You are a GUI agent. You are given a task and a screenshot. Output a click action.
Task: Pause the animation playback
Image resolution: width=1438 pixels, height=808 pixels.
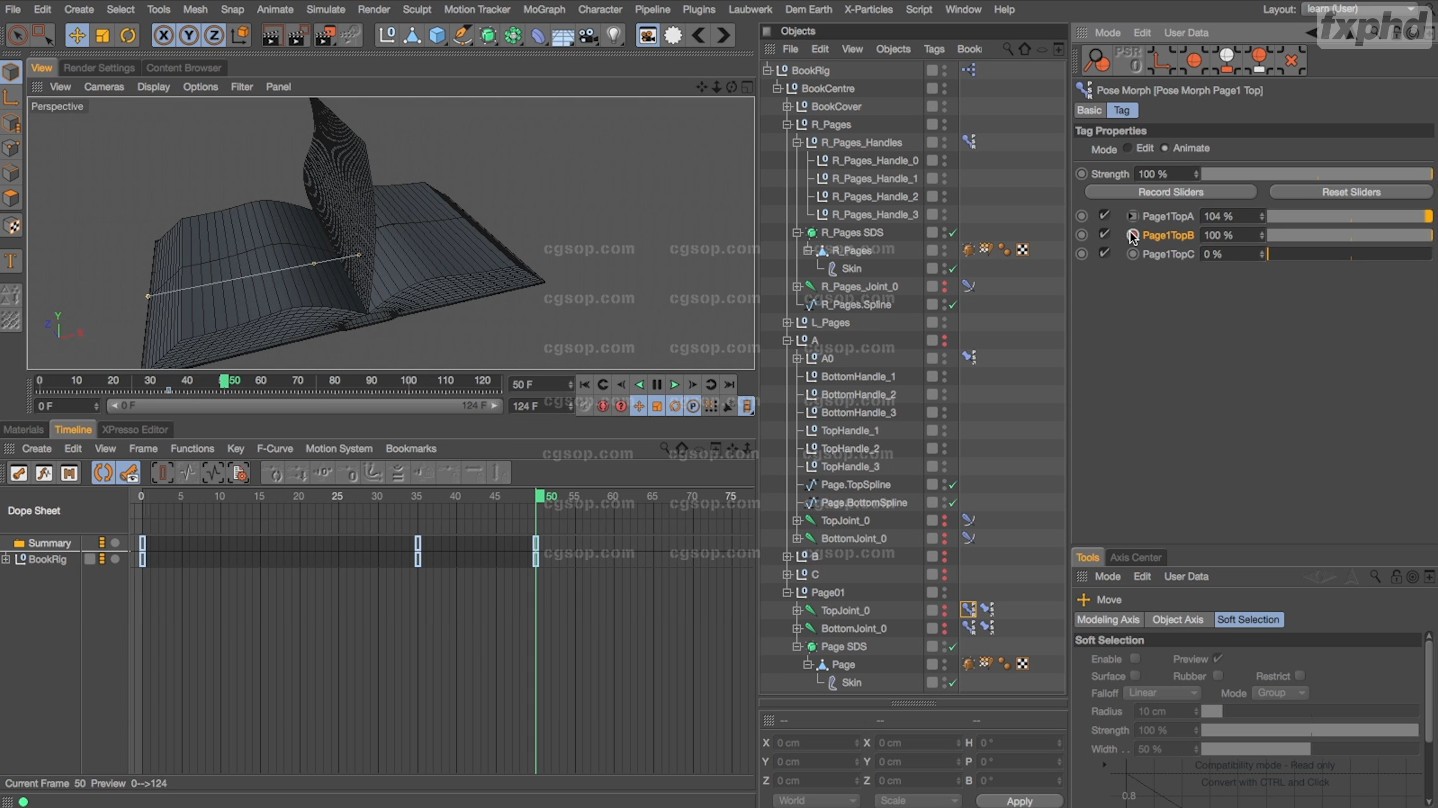(x=657, y=385)
